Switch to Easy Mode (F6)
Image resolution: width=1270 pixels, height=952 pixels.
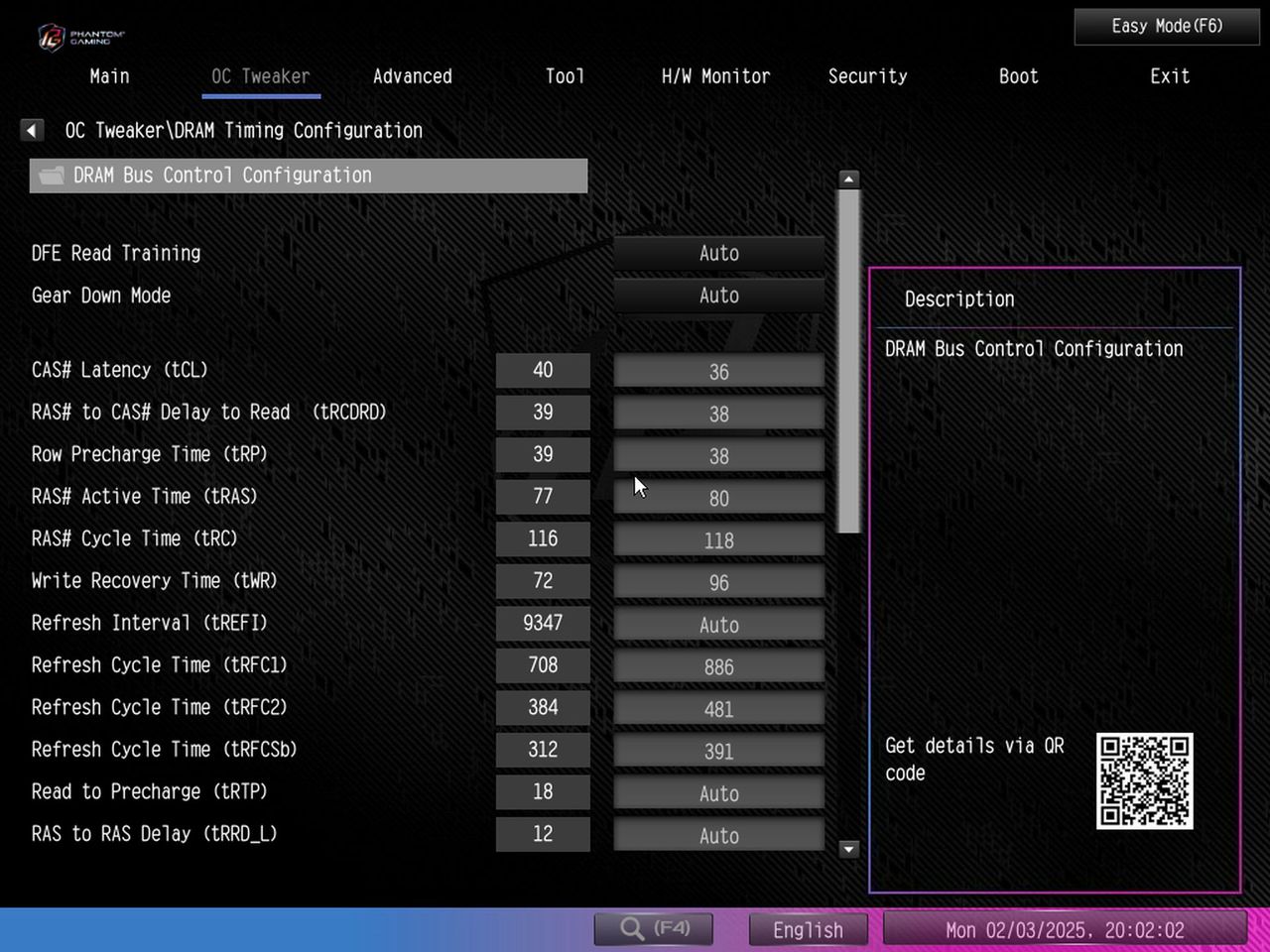(x=1167, y=27)
